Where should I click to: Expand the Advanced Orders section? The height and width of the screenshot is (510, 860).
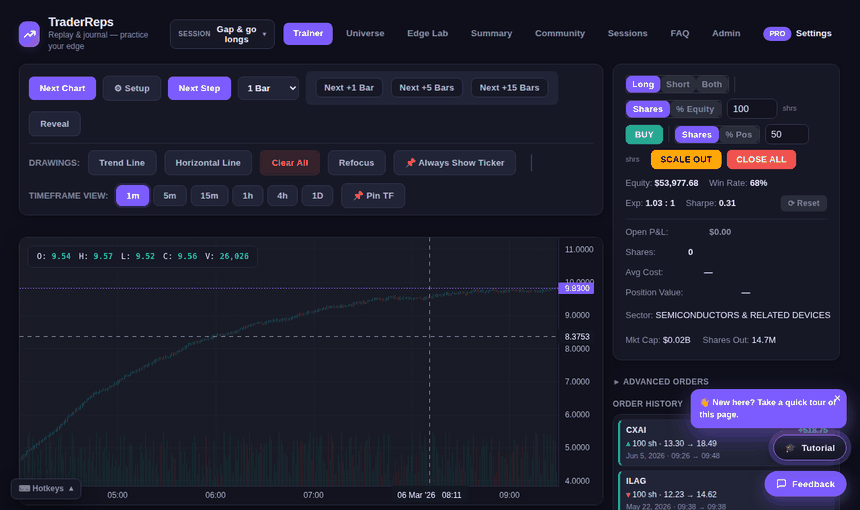(x=661, y=382)
